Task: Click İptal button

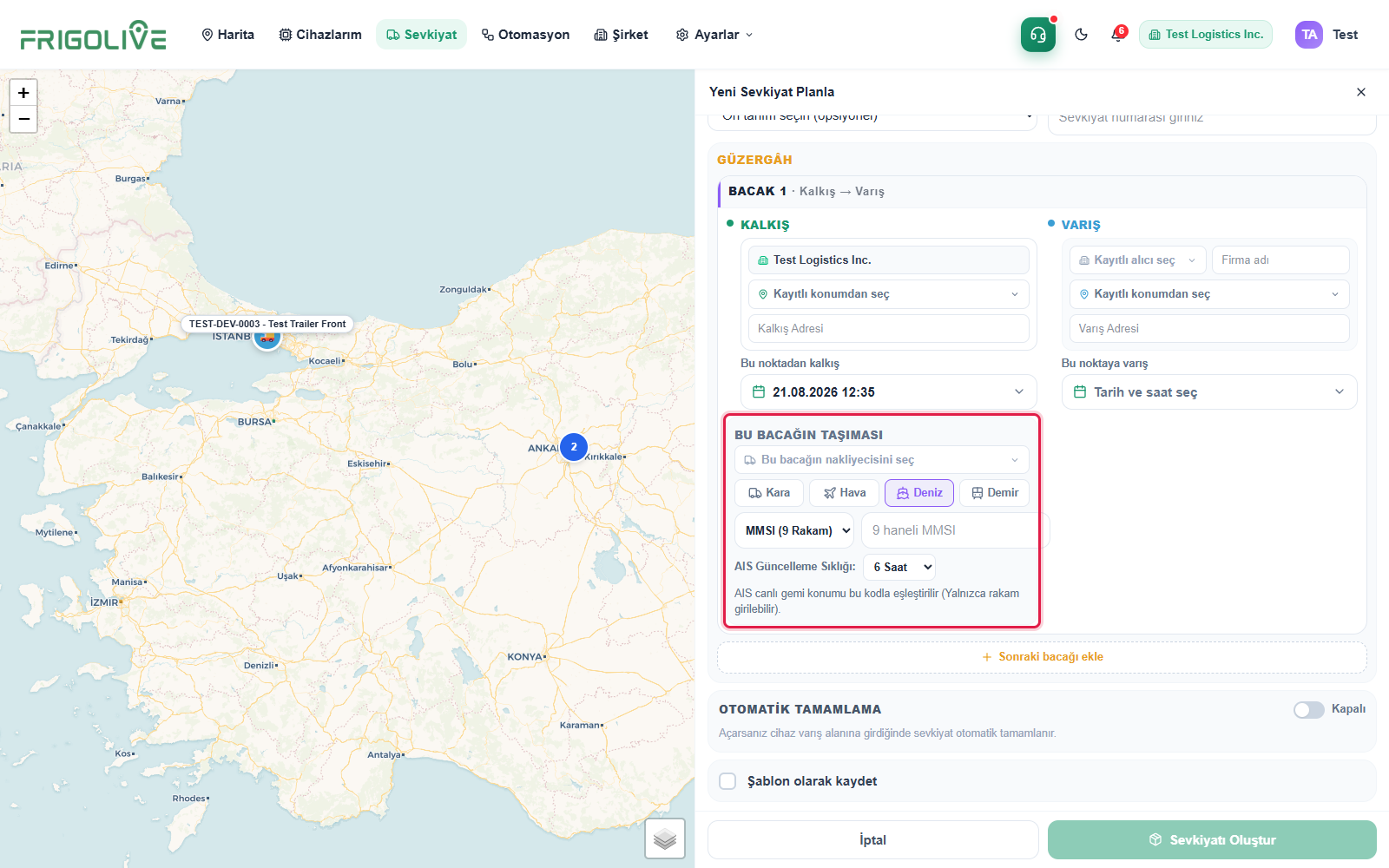Action: 873,840
